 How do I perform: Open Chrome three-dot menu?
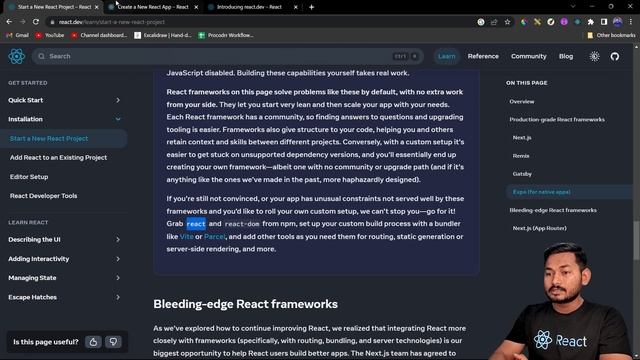click(631, 22)
